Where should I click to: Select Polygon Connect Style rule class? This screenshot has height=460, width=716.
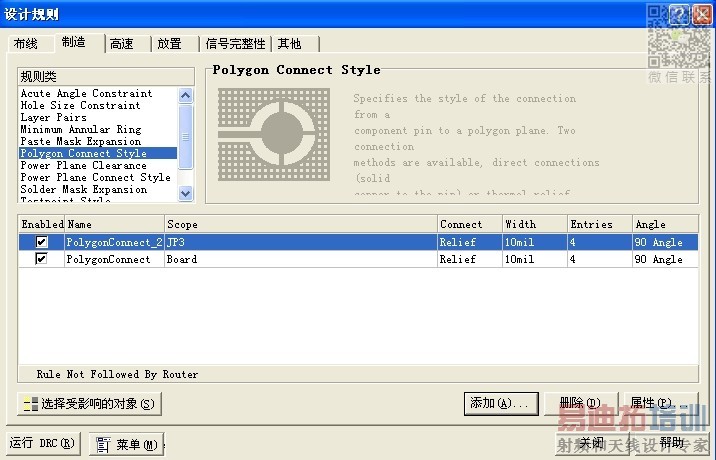98,153
